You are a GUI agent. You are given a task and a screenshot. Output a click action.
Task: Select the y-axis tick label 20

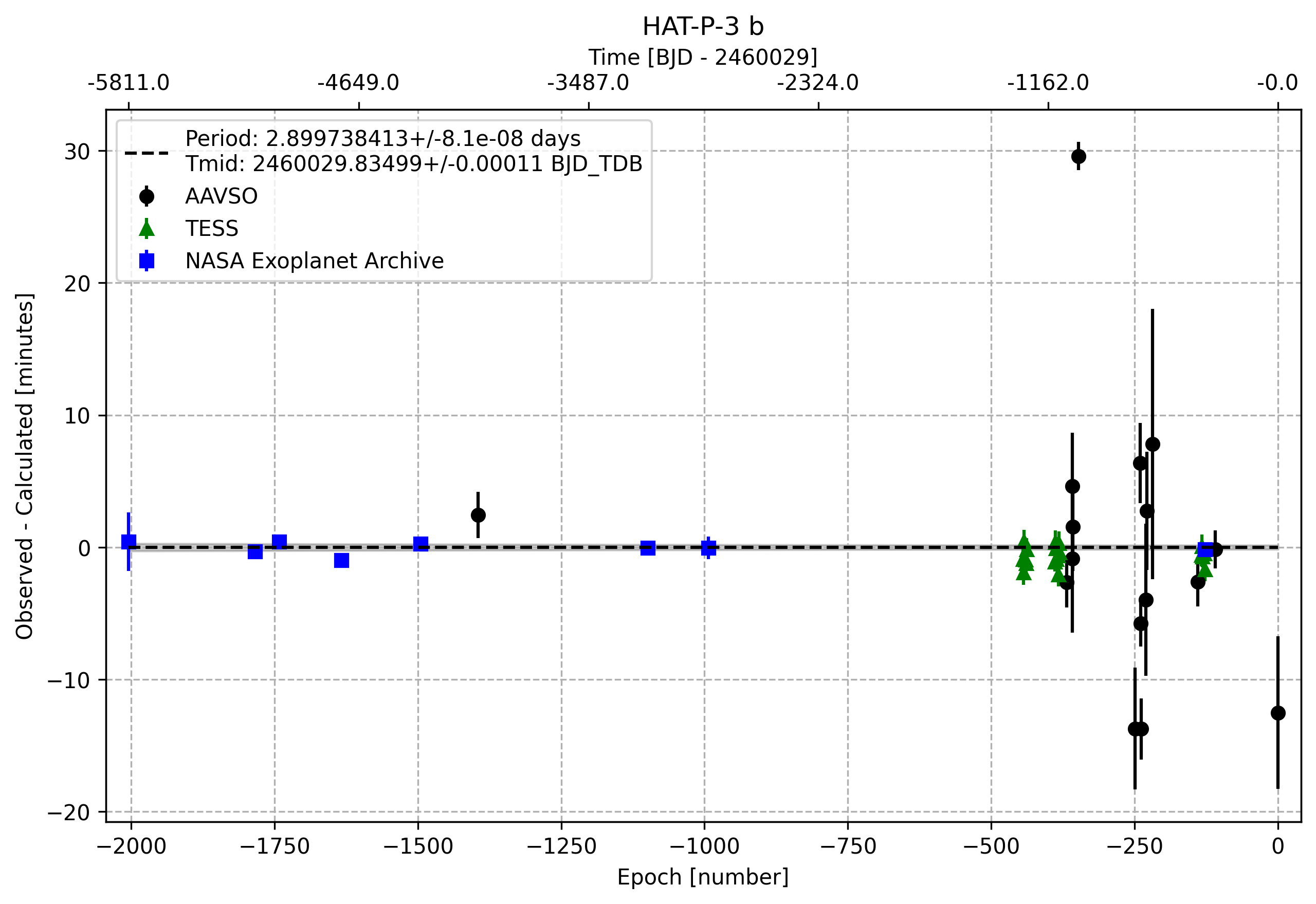(77, 284)
